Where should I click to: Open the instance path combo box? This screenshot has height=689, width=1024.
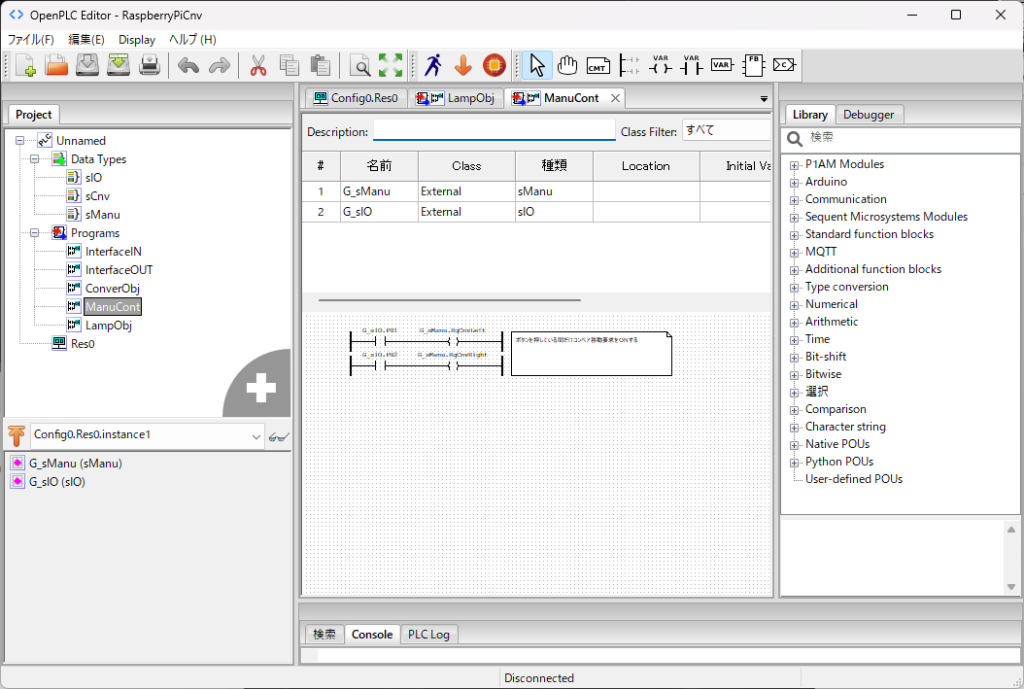pos(147,436)
